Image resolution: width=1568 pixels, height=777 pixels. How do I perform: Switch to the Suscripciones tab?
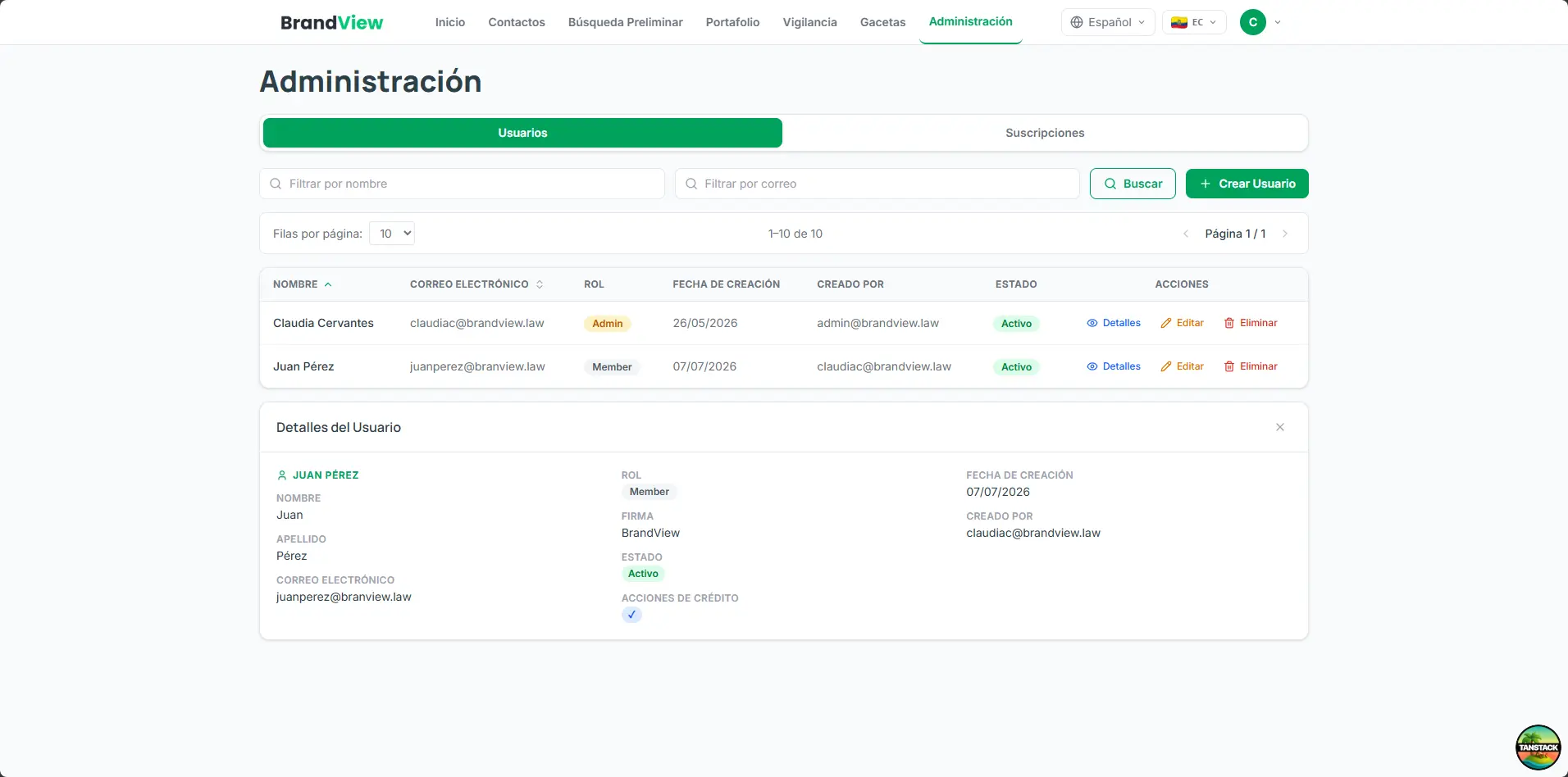[1045, 133]
